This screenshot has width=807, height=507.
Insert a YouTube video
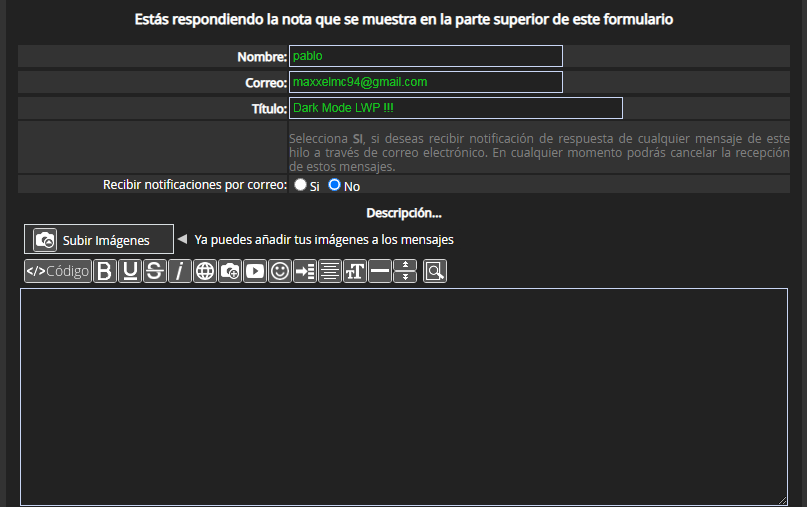pyautogui.click(x=255, y=271)
